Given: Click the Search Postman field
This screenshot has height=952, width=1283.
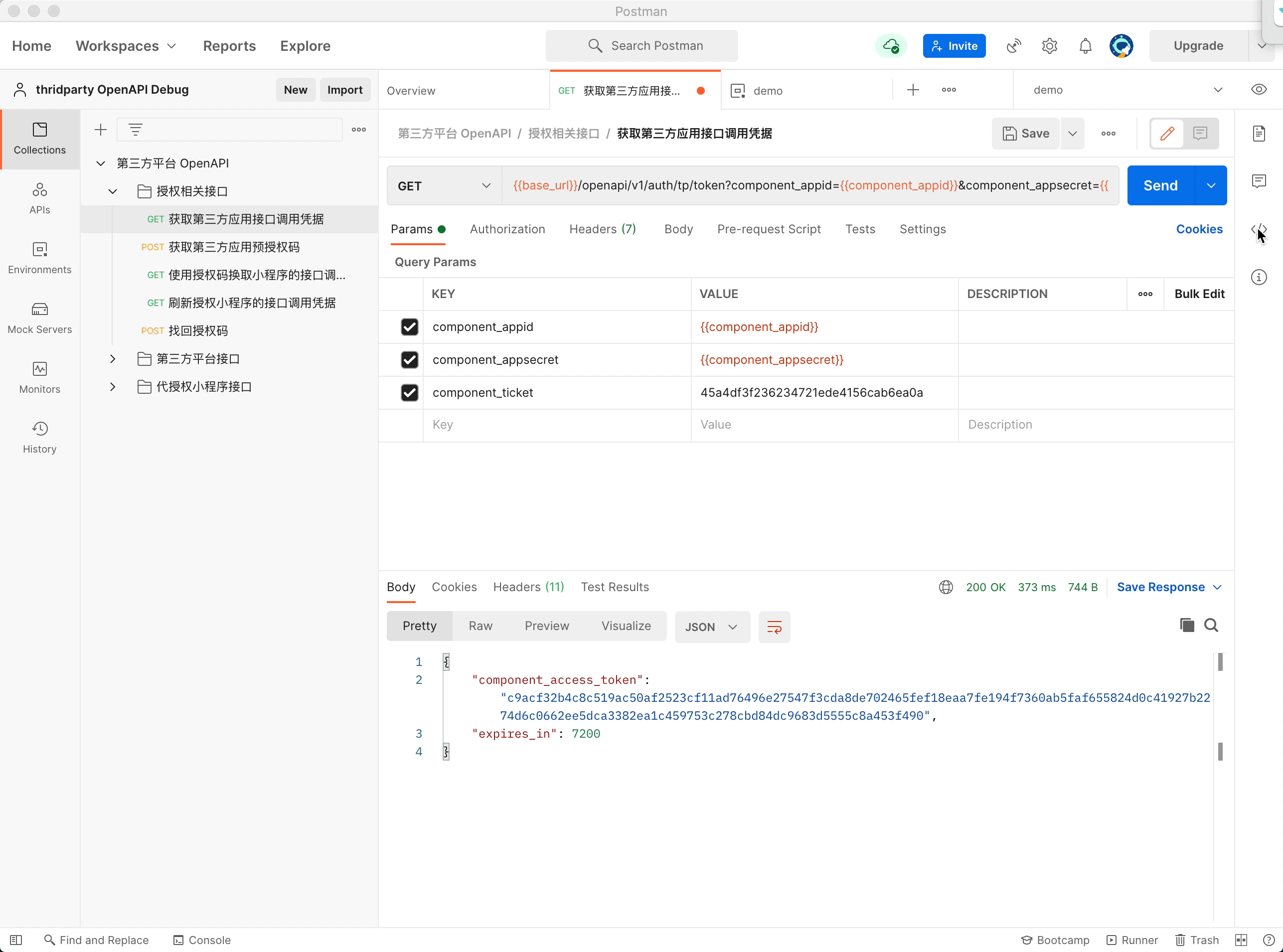Looking at the screenshot, I should click(x=641, y=46).
